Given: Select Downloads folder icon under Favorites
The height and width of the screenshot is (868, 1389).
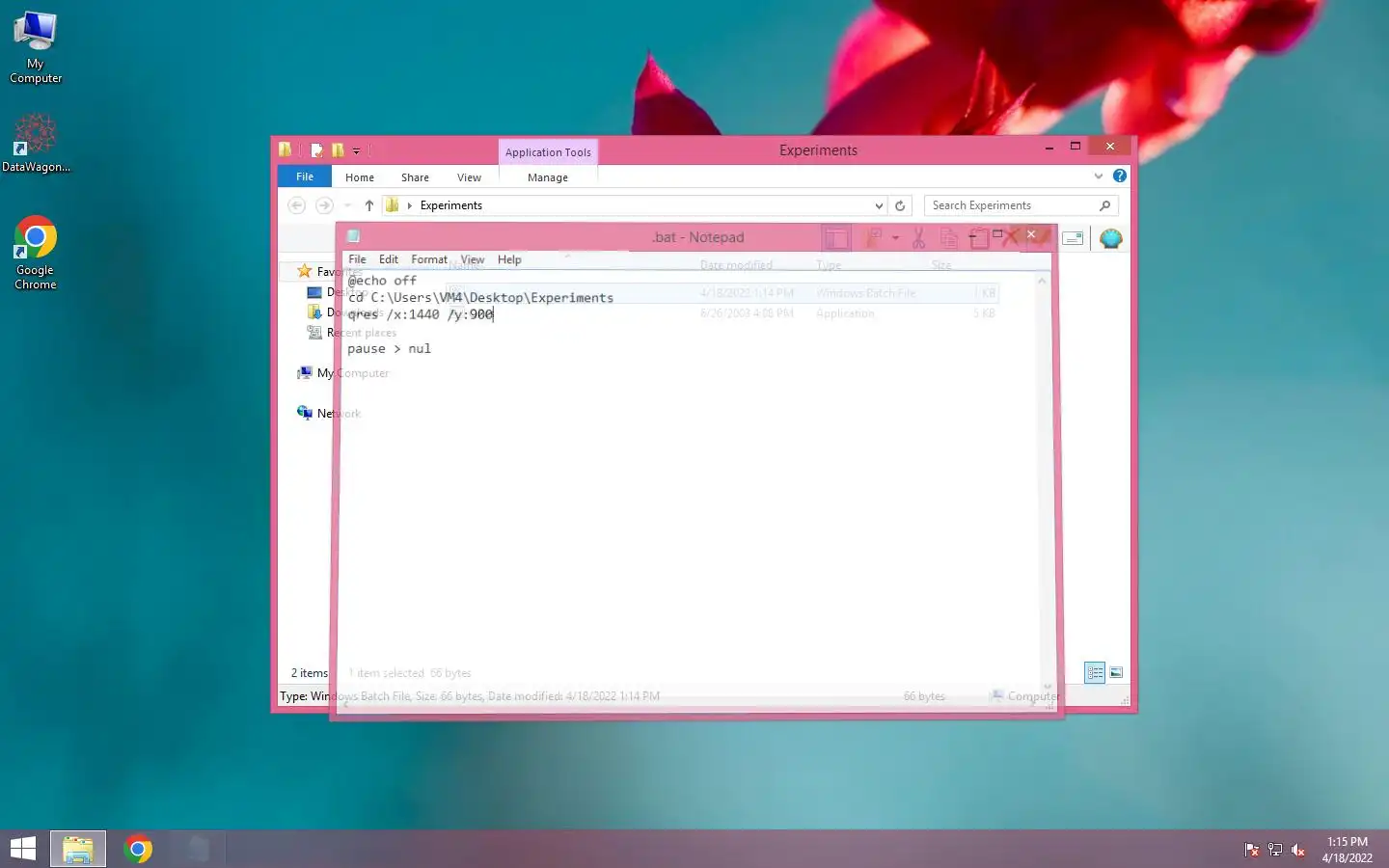Looking at the screenshot, I should pyautogui.click(x=313, y=312).
